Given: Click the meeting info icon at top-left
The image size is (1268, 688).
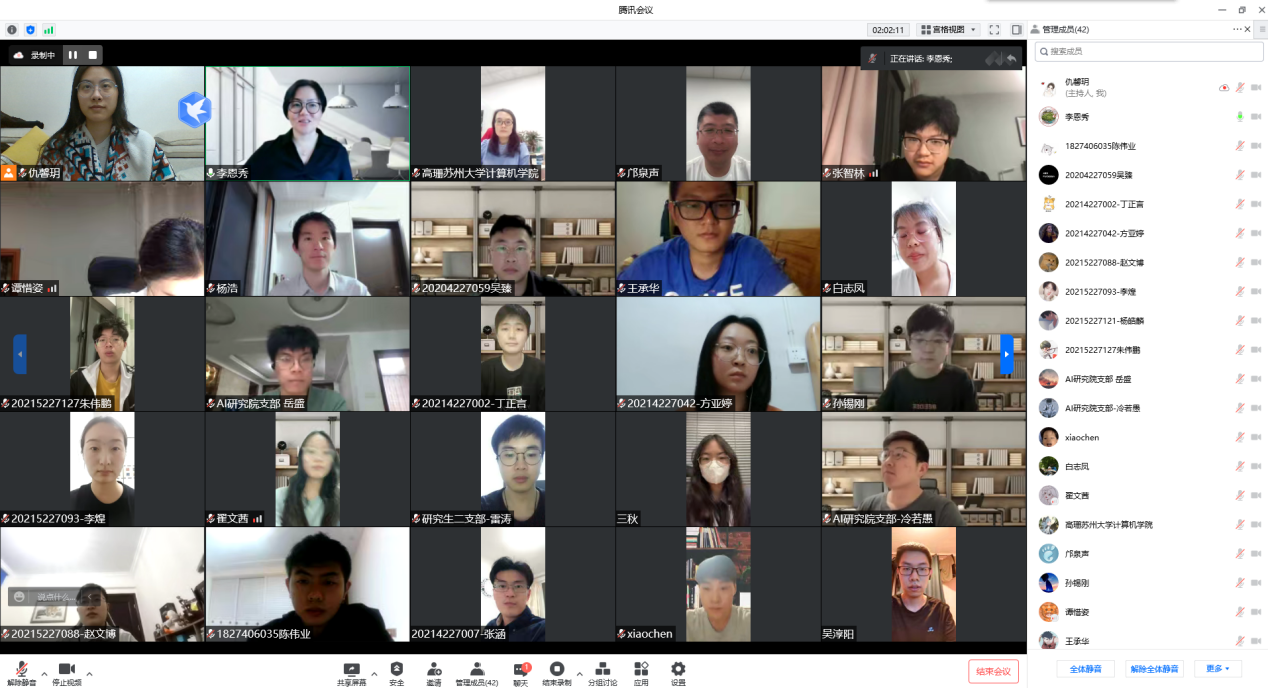Looking at the screenshot, I should [x=12, y=30].
